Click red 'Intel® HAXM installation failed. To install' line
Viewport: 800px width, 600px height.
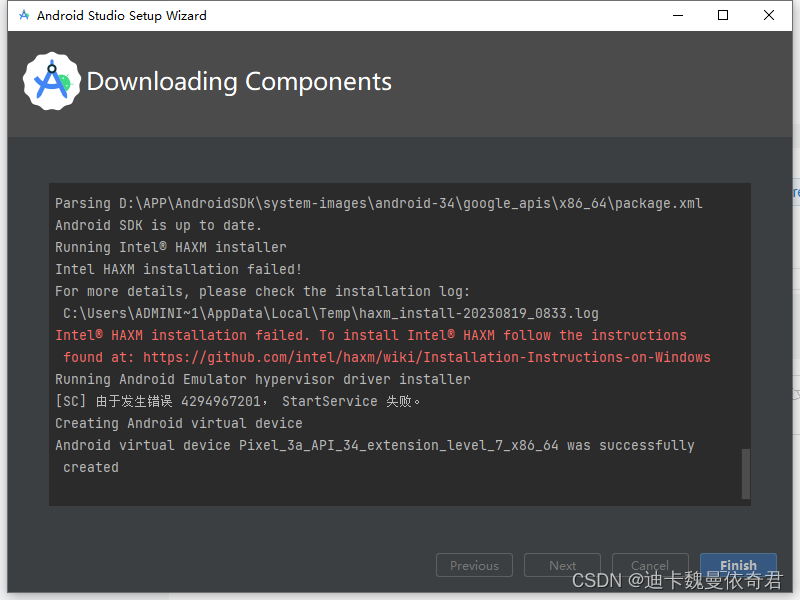click(371, 335)
